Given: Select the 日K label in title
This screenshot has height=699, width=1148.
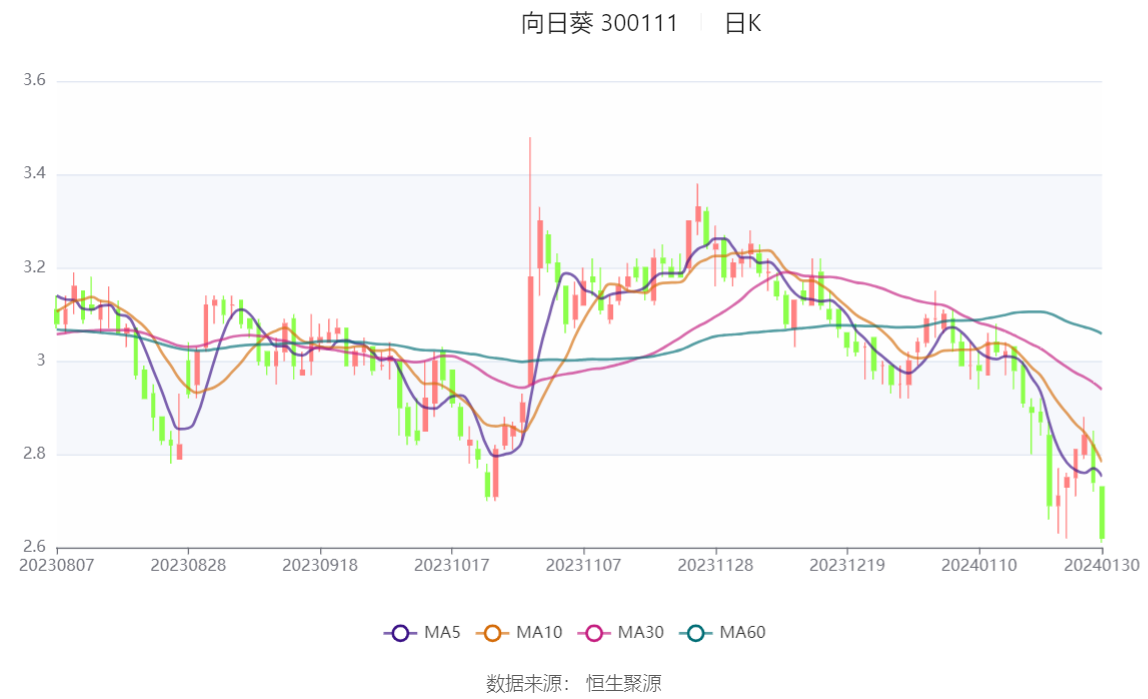Looking at the screenshot, I should [742, 23].
